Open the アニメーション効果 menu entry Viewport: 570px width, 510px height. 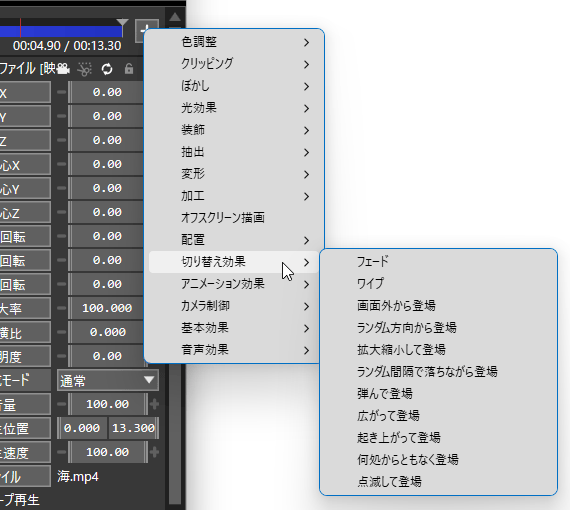click(x=234, y=284)
